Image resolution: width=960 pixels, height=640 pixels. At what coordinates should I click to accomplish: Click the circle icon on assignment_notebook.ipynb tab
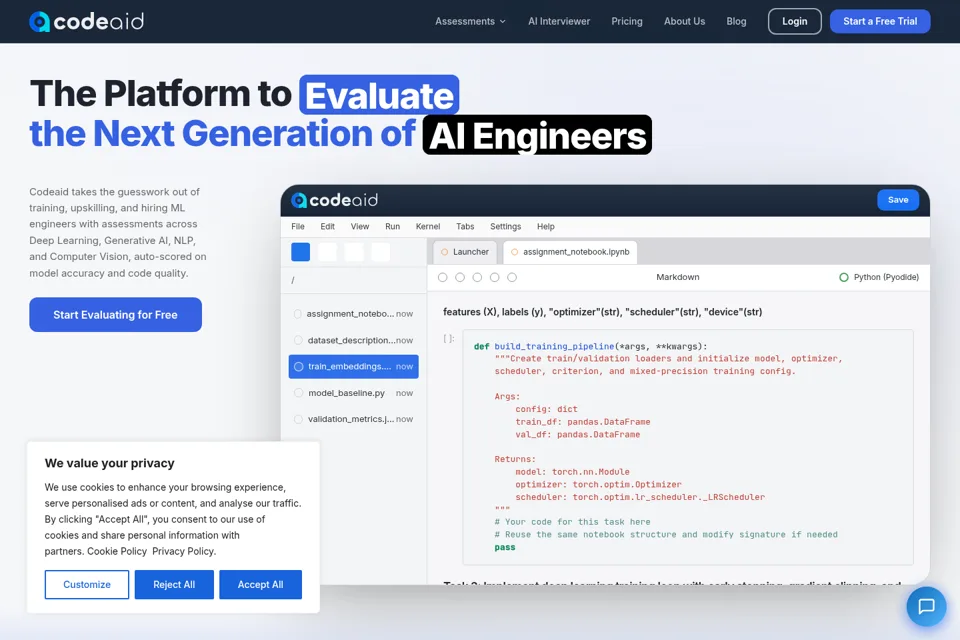(514, 252)
